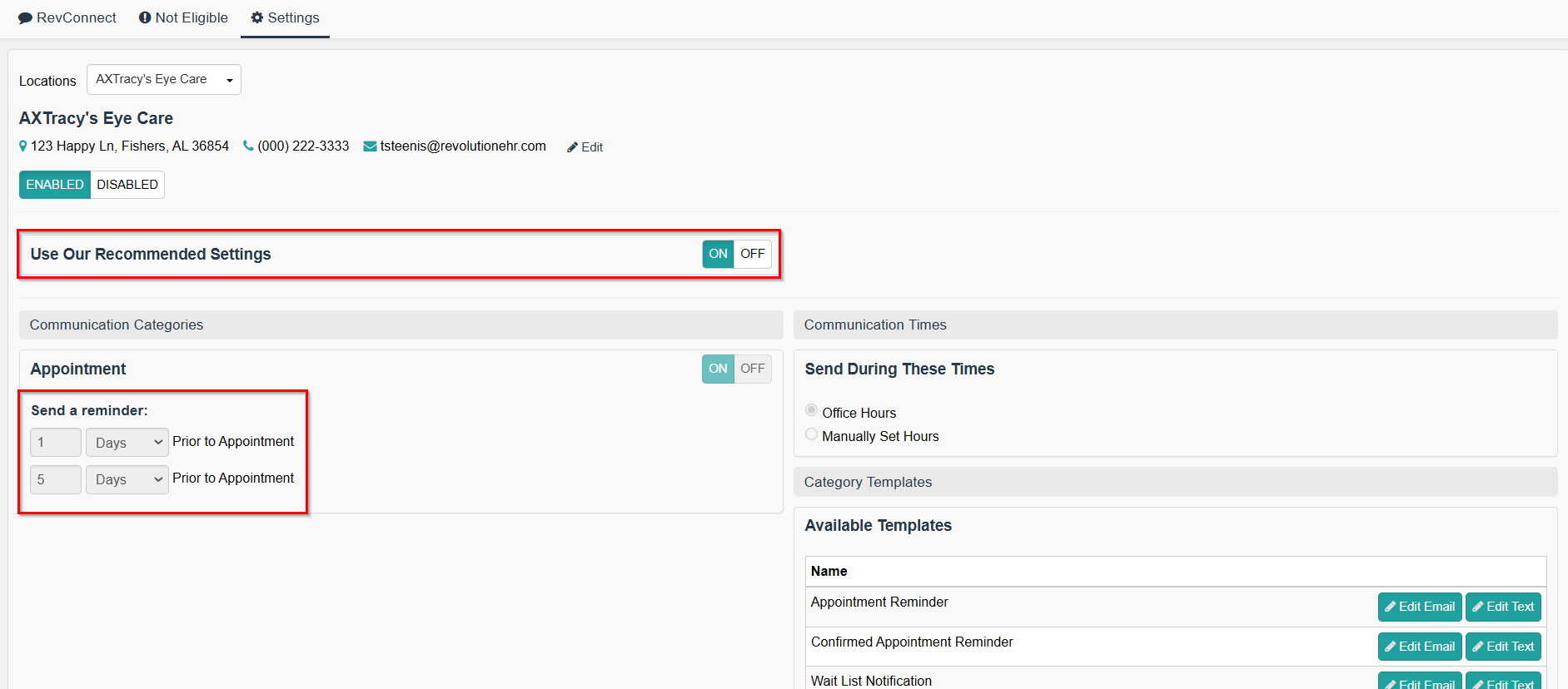Click the phone number icon
1568x689 pixels.
coord(248,146)
